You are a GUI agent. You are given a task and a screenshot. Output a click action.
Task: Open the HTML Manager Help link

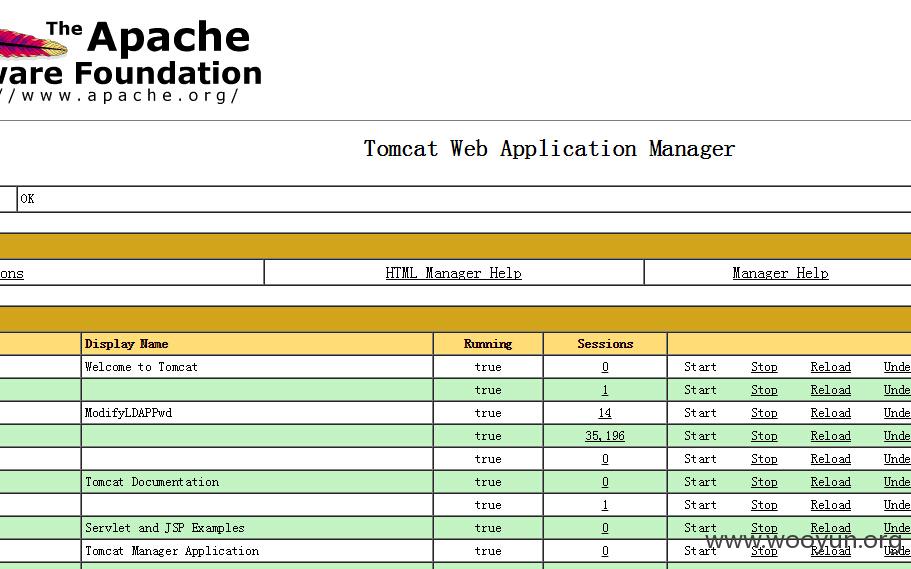pos(454,273)
